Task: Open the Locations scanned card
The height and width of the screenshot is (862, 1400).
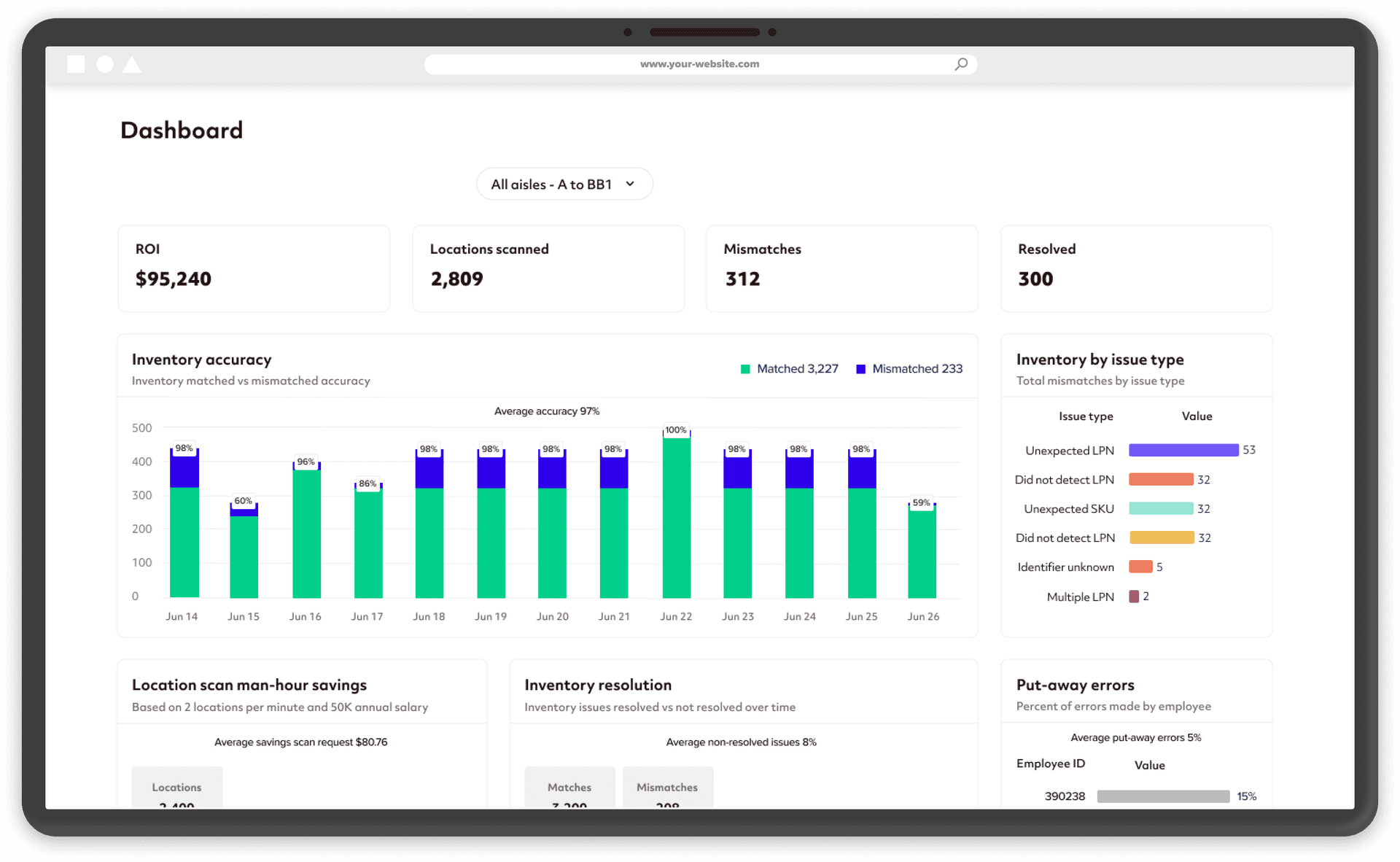Action: tap(548, 268)
